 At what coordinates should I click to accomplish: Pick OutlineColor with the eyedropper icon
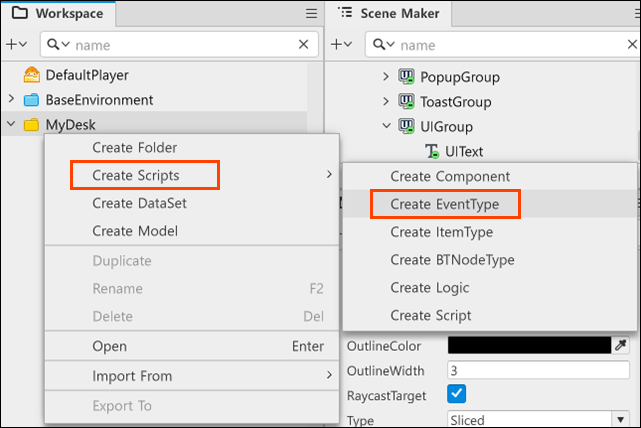[x=621, y=345]
